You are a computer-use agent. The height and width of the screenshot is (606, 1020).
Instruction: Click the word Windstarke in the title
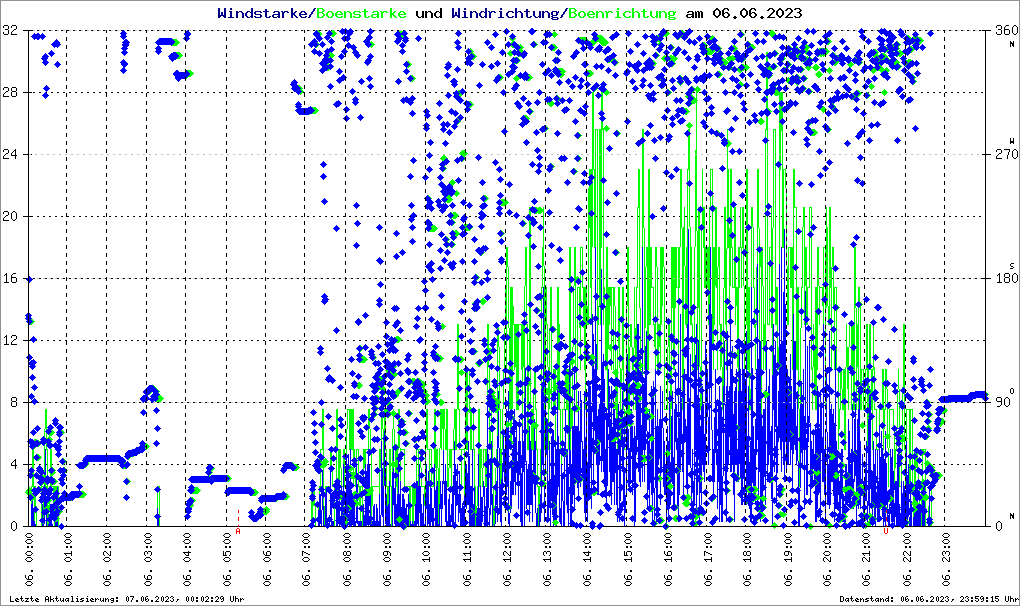click(x=262, y=13)
